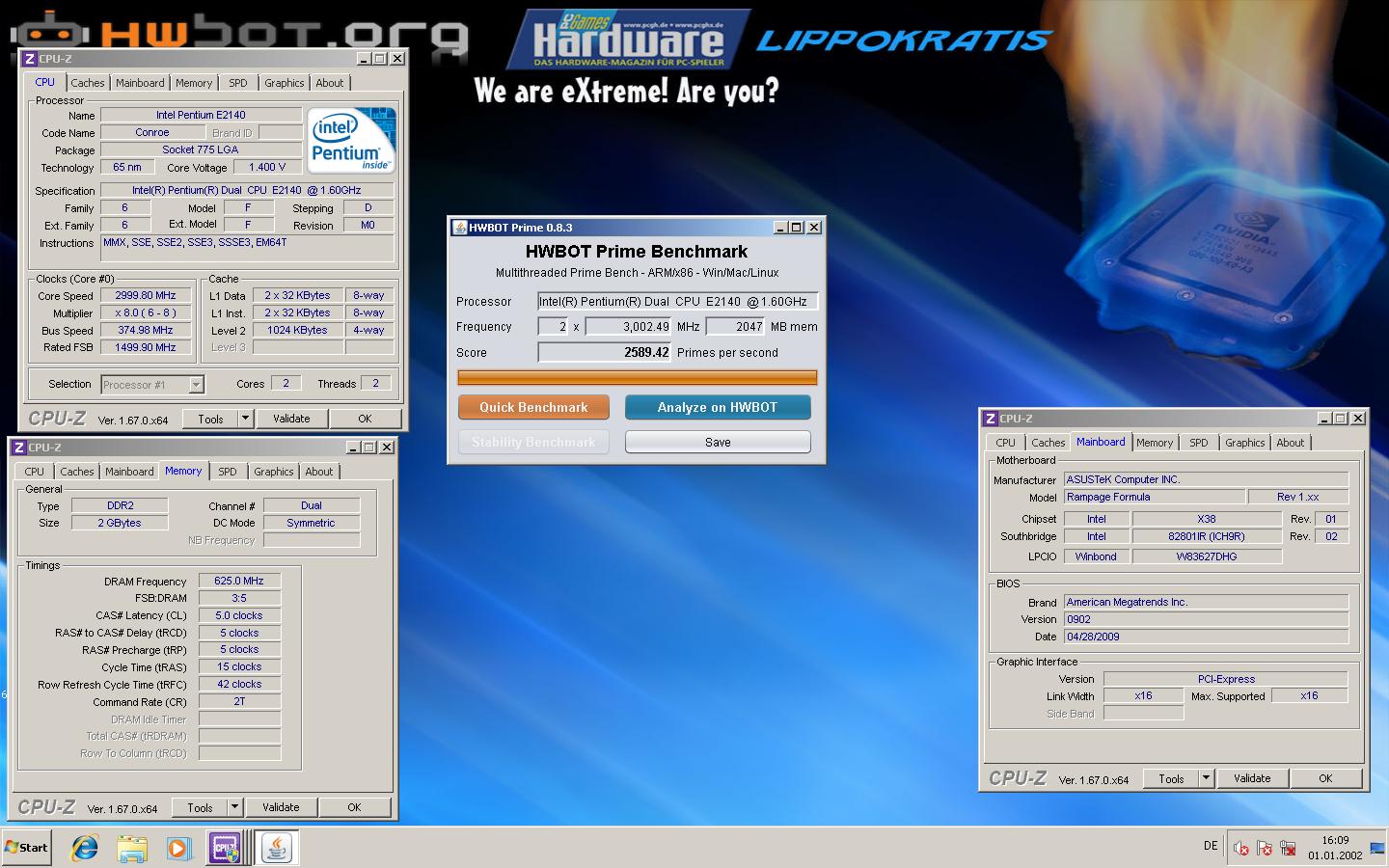Click the Command Rate value 2T
1389x868 pixels.
239,701
